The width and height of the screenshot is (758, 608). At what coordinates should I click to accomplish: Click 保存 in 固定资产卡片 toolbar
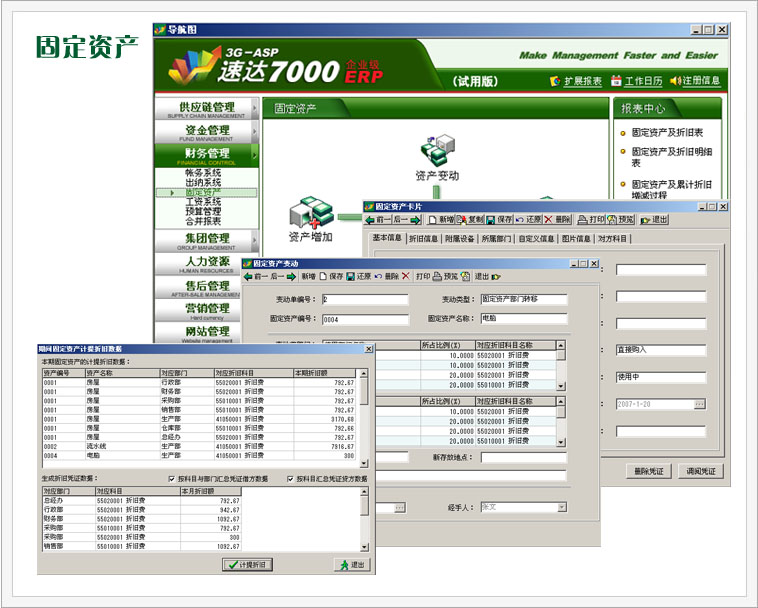[499, 220]
